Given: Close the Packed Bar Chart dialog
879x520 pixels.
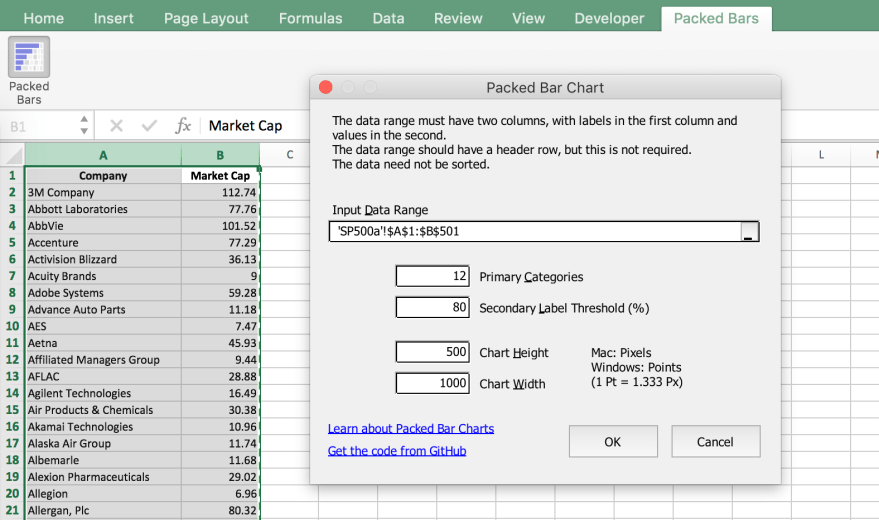Looking at the screenshot, I should point(326,88).
